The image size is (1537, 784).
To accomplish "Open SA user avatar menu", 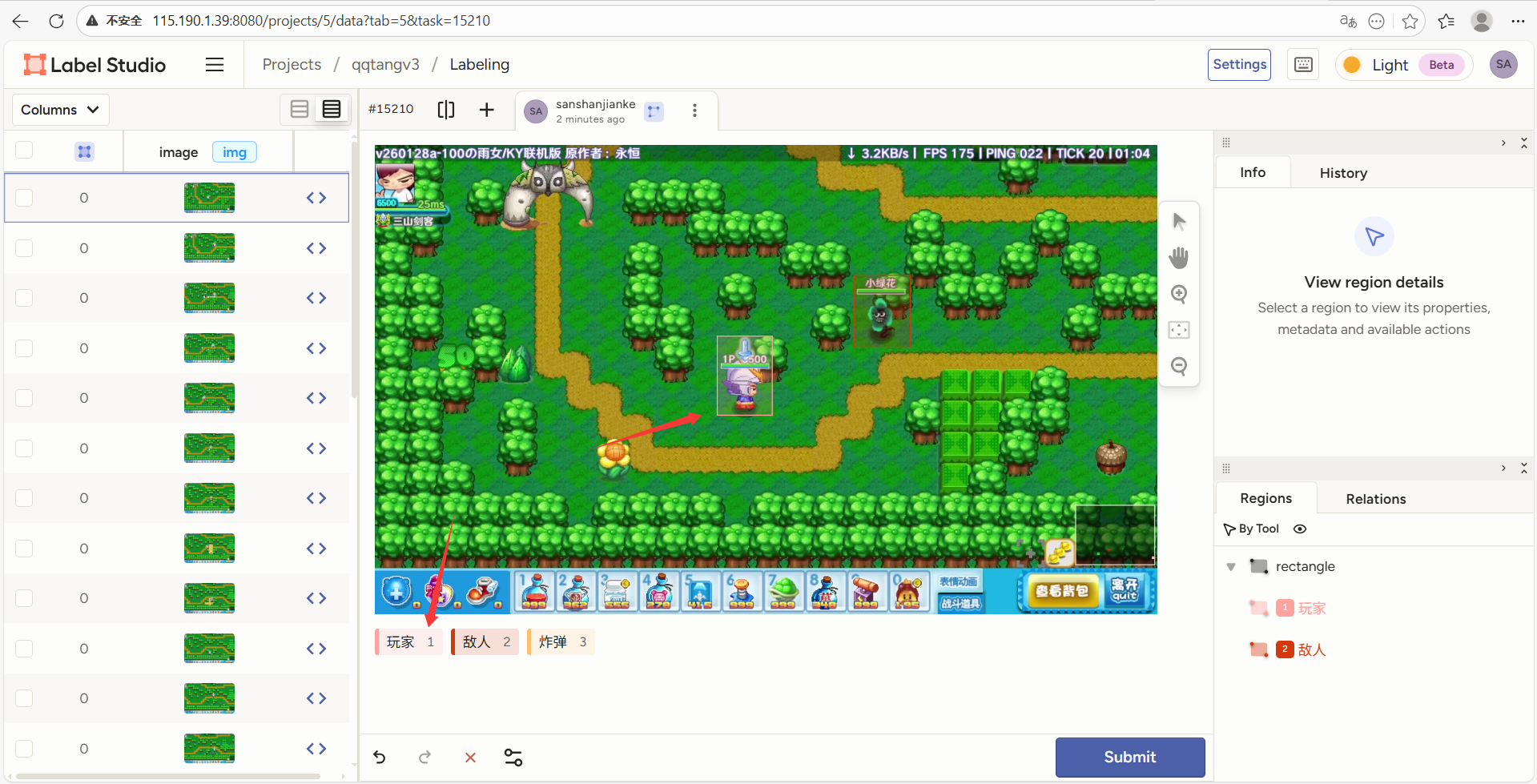I will coord(1503,65).
